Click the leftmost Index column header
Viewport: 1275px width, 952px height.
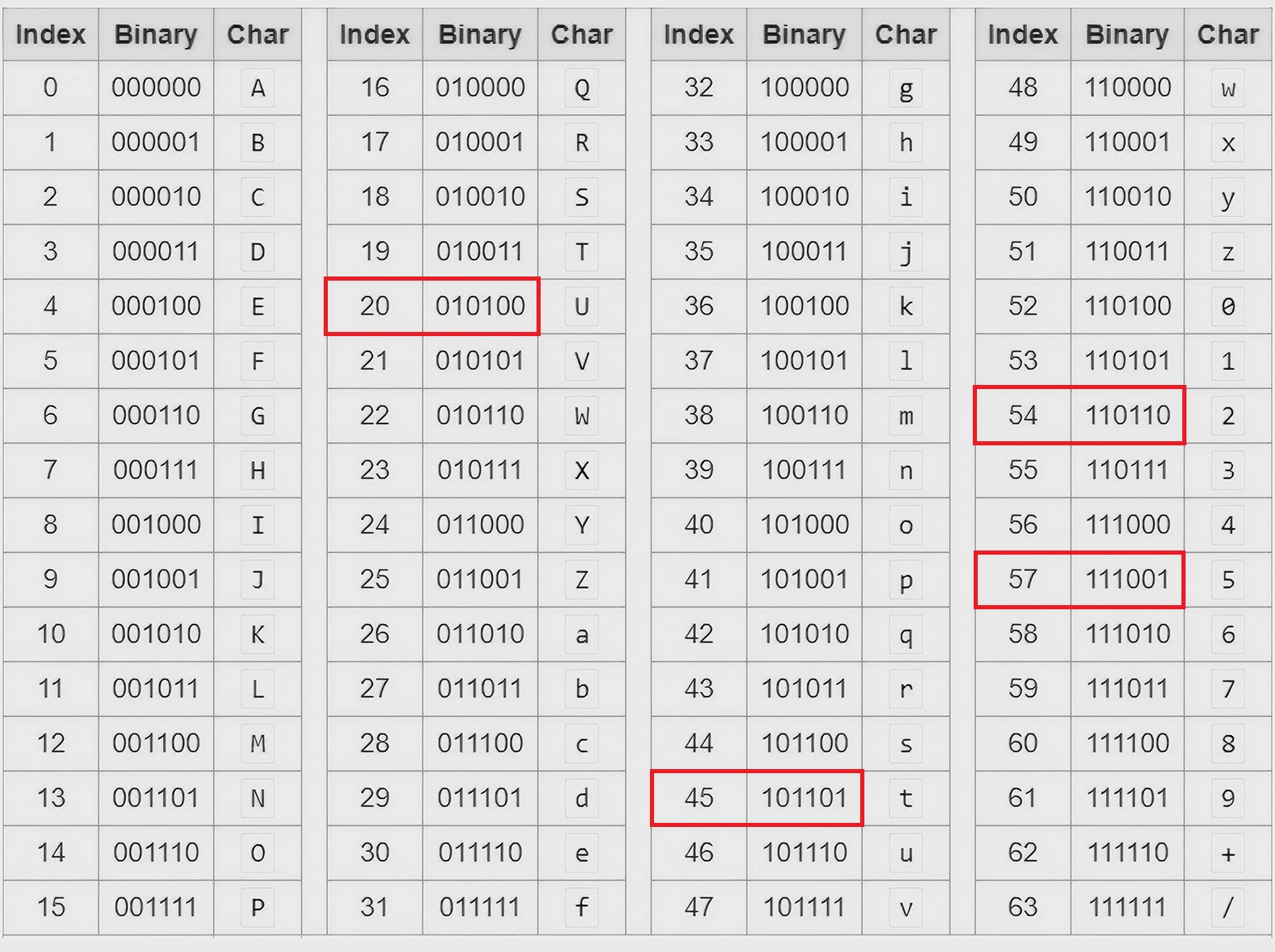(x=51, y=35)
